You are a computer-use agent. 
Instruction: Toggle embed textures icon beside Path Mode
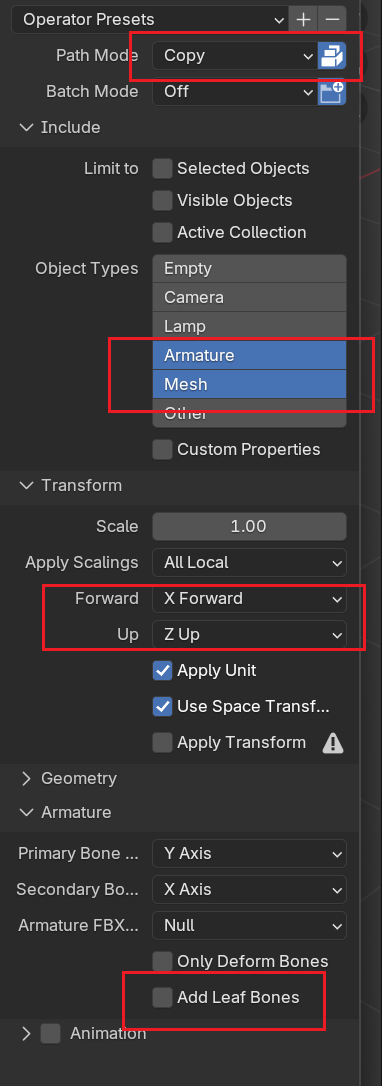pyautogui.click(x=331, y=56)
